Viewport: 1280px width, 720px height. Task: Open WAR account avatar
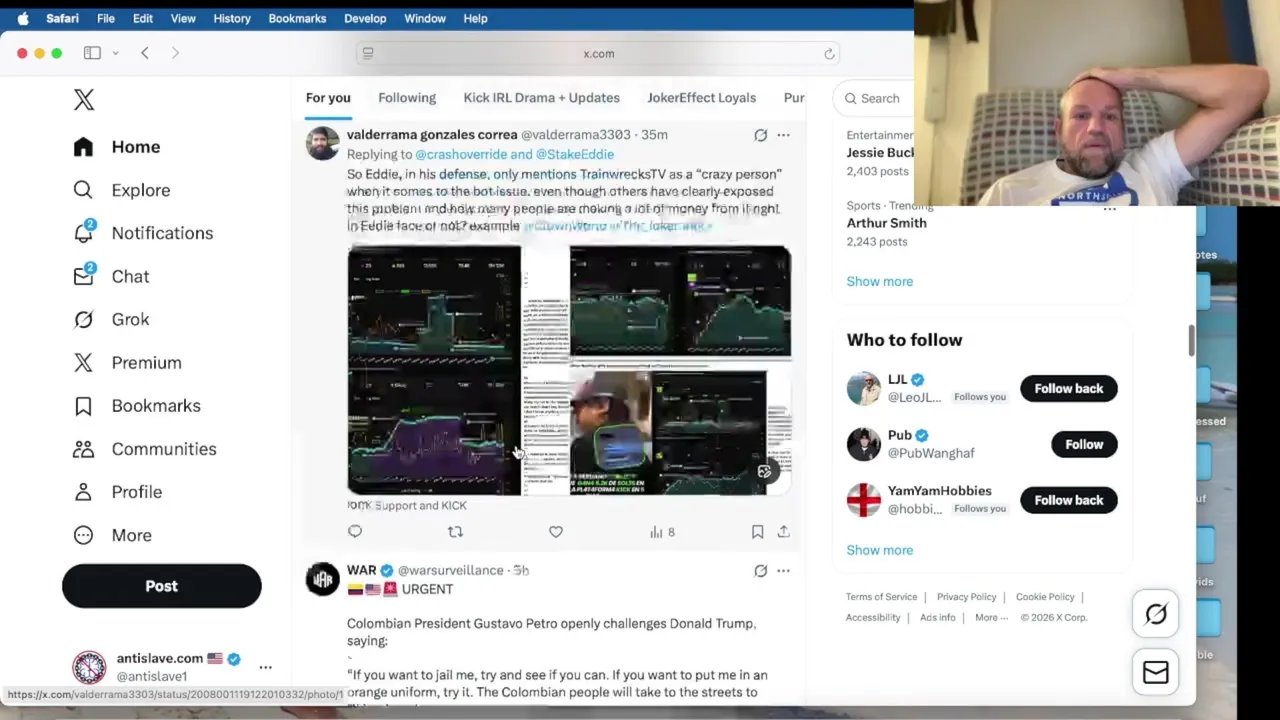(323, 579)
